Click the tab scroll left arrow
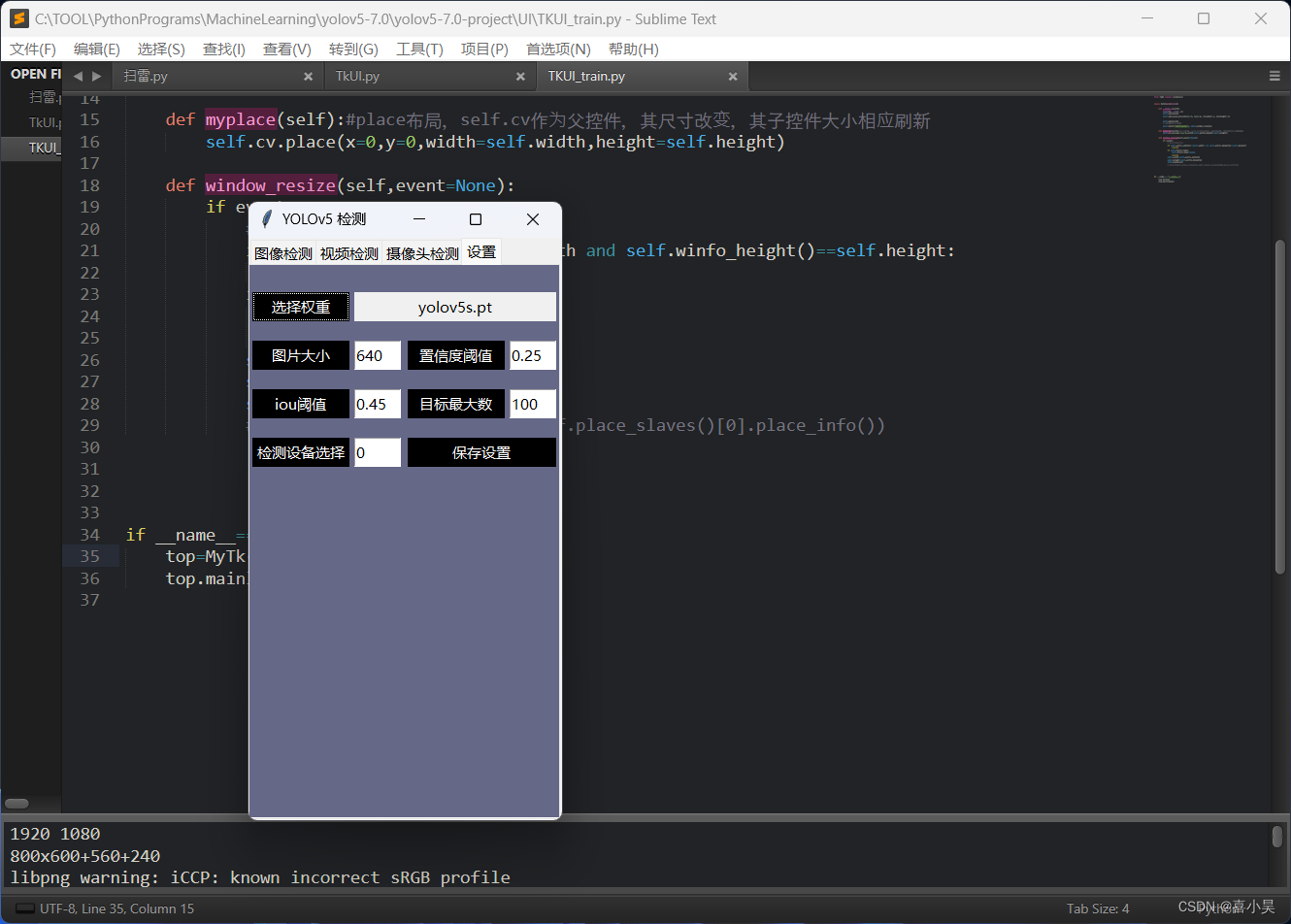Image resolution: width=1291 pixels, height=924 pixels. click(x=78, y=76)
